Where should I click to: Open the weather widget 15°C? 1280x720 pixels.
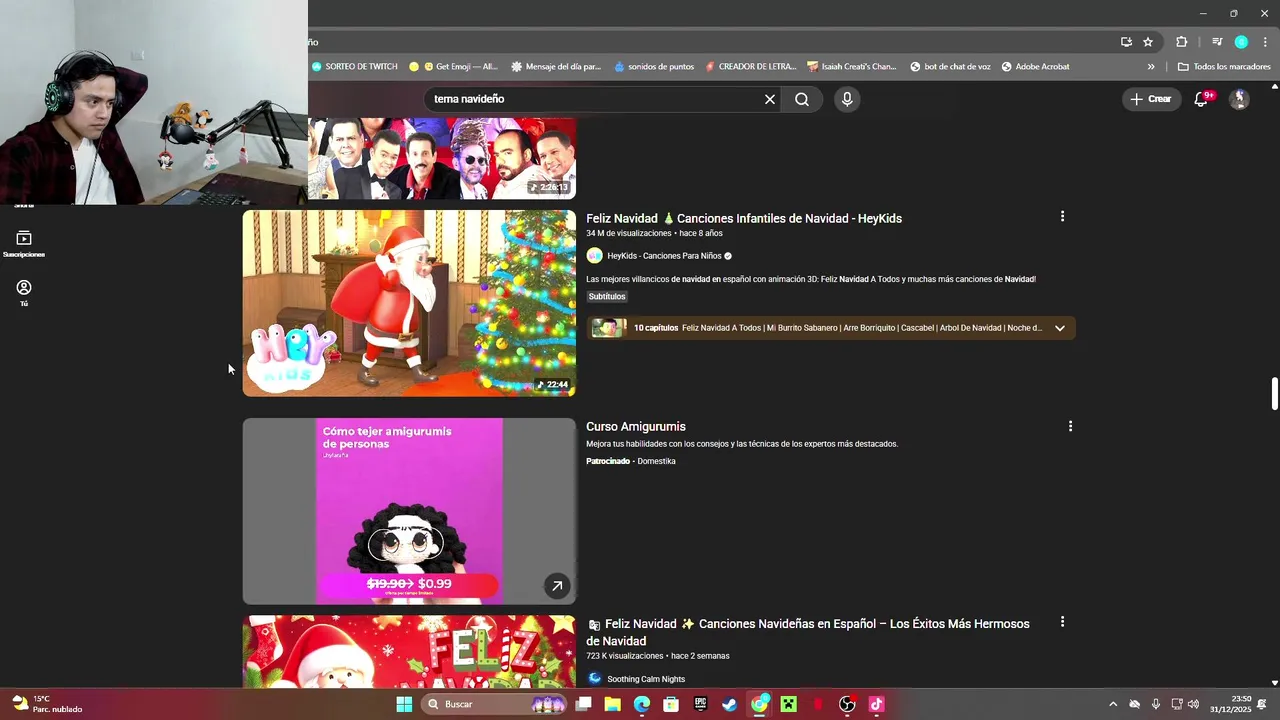pyautogui.click(x=46, y=704)
